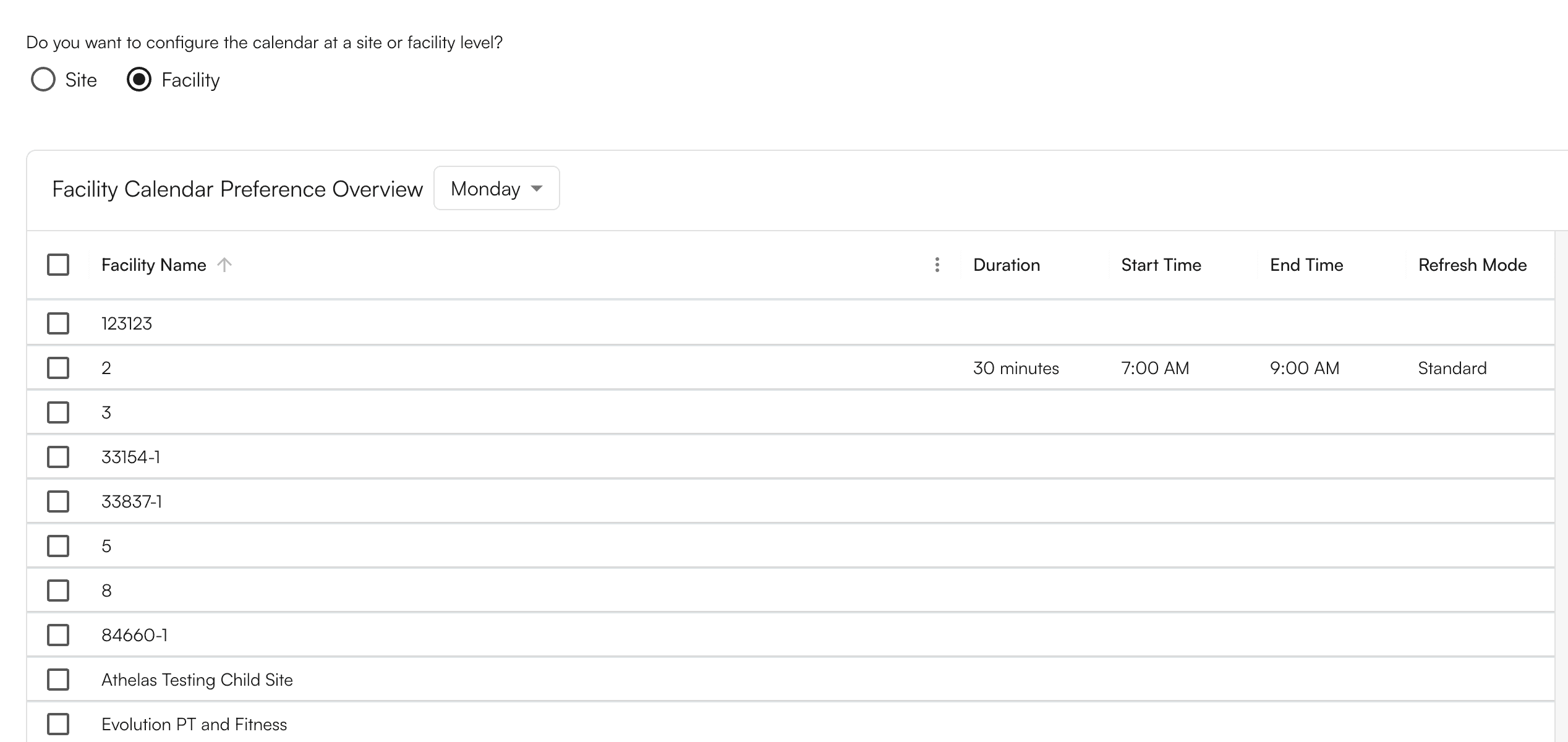Click the table's vertical scrollbar track

pyautogui.click(x=1561, y=495)
